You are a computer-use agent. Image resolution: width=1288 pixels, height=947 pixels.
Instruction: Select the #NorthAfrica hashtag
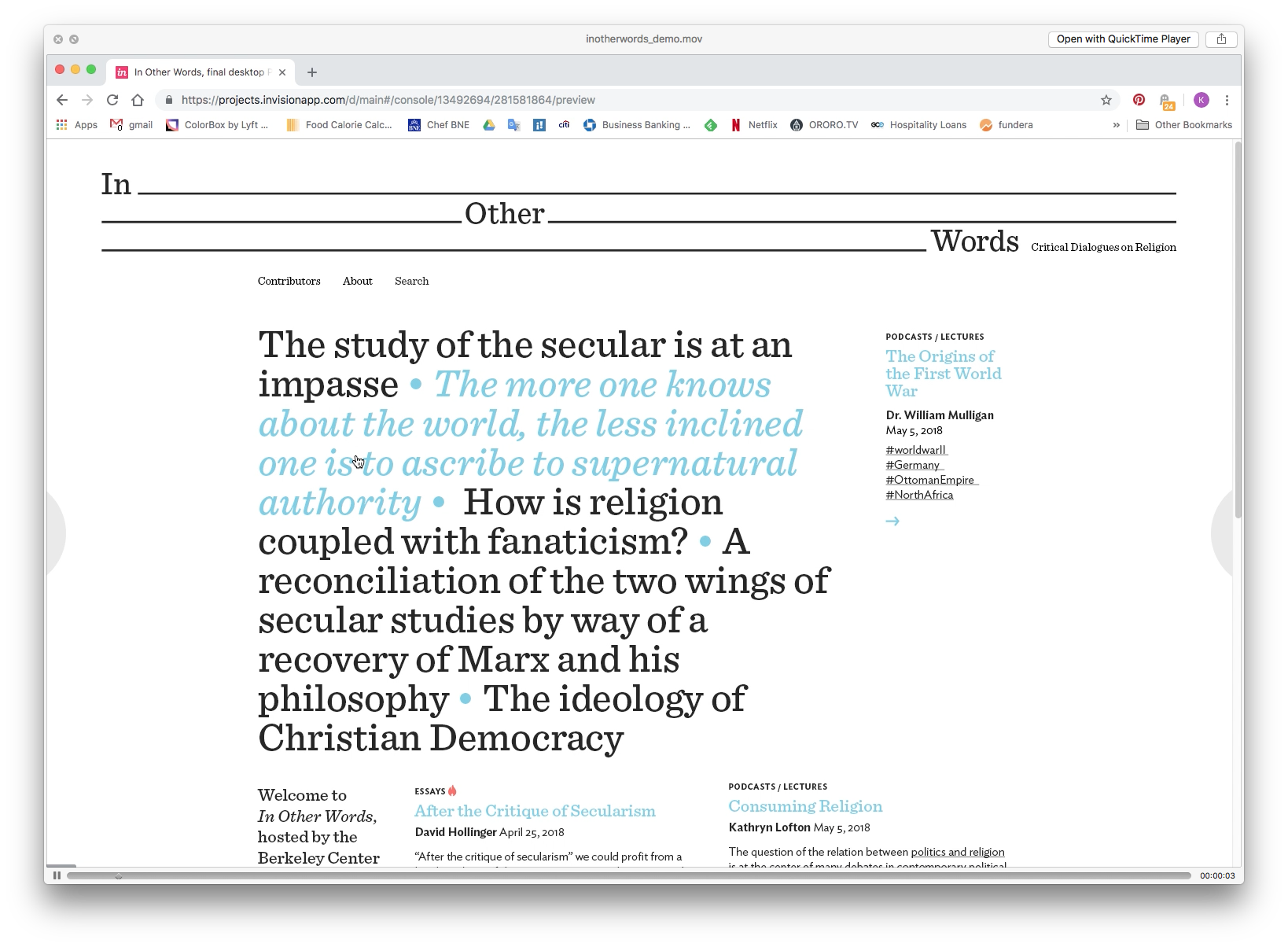coord(919,495)
